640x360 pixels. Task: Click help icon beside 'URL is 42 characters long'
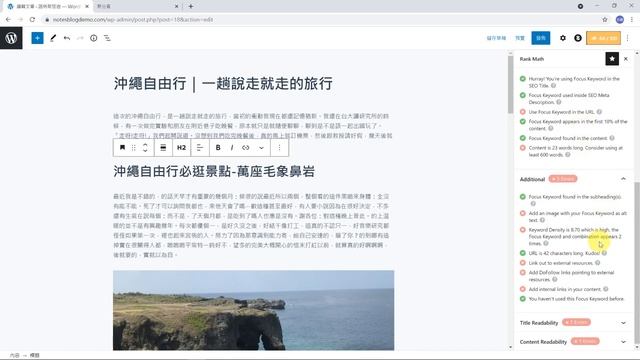point(604,253)
